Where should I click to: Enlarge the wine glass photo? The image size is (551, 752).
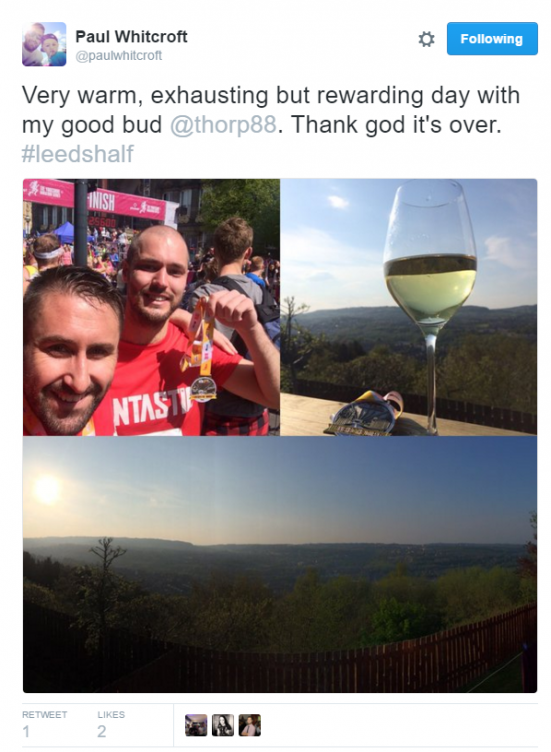[x=409, y=307]
